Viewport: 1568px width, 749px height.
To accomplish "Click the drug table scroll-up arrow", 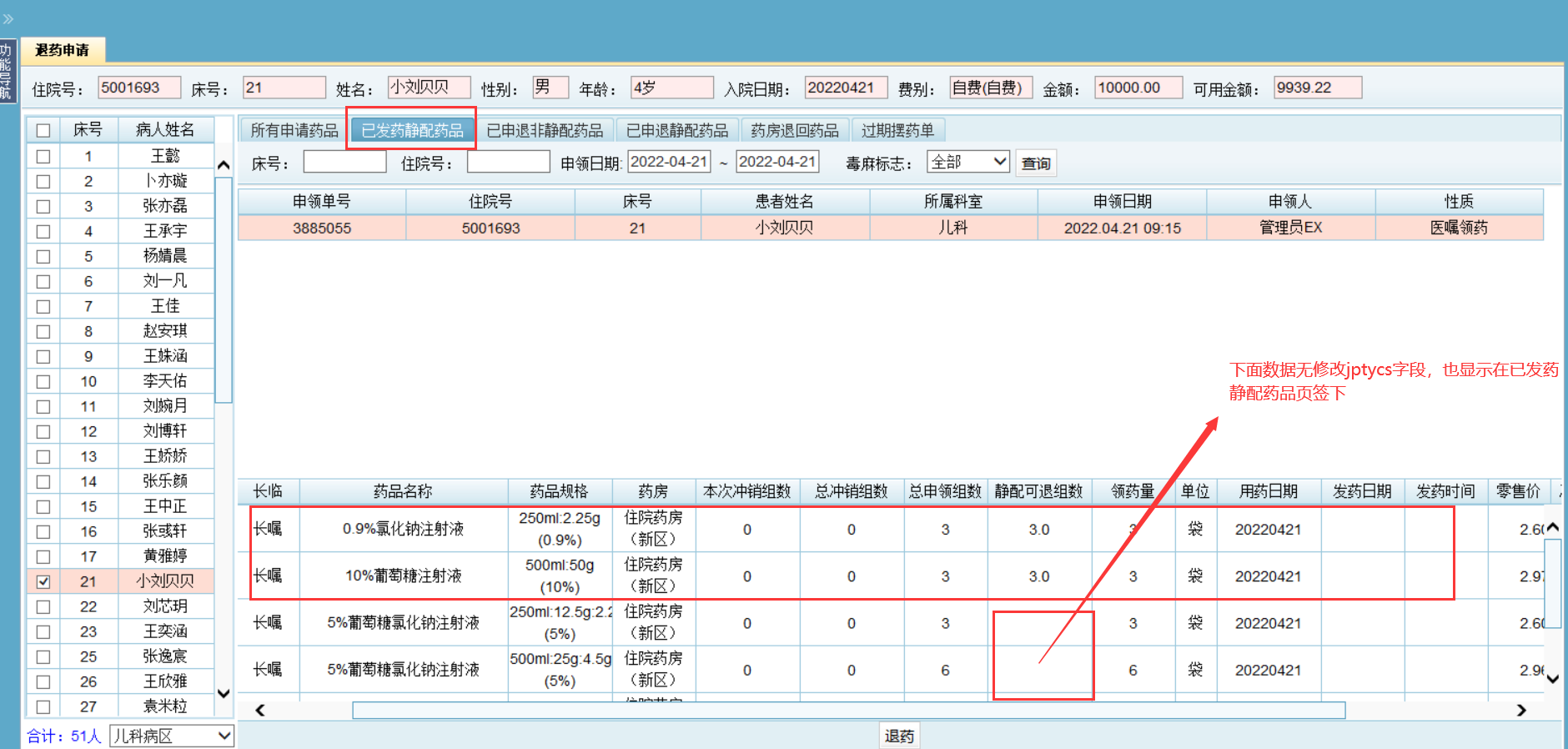I will [x=1552, y=527].
